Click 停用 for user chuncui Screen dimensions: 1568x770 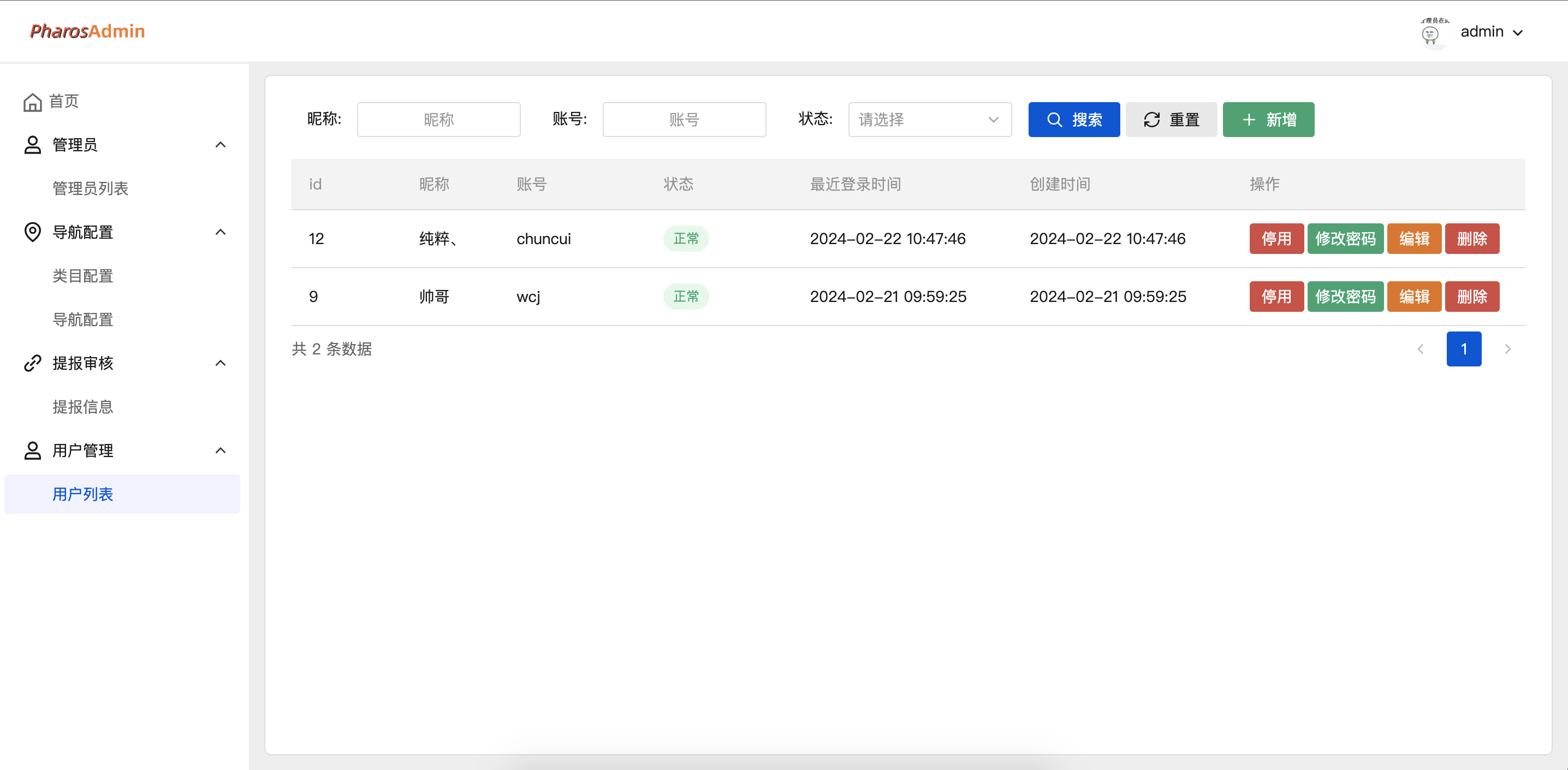[x=1276, y=239]
